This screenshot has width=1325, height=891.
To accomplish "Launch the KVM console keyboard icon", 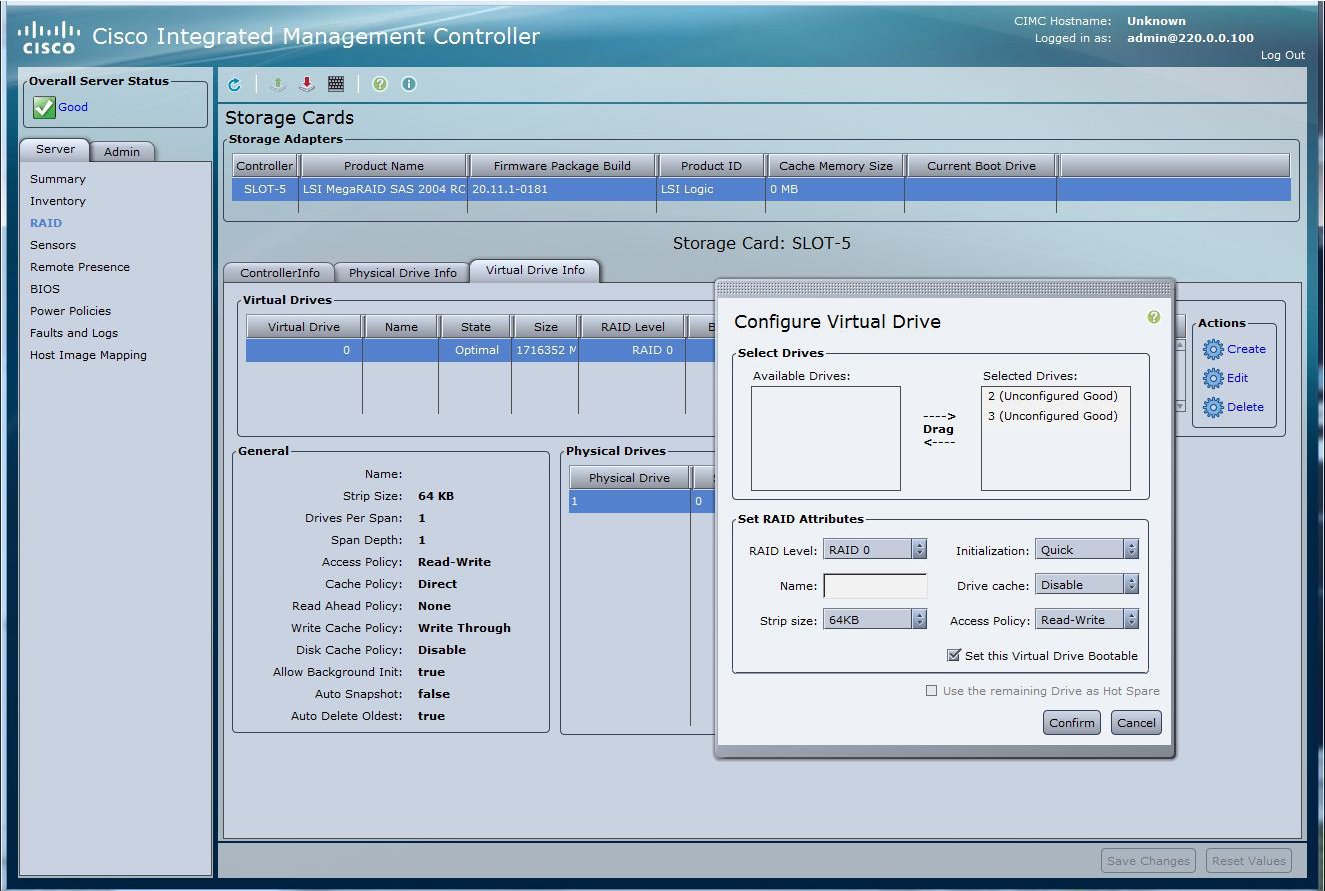I will (x=336, y=85).
